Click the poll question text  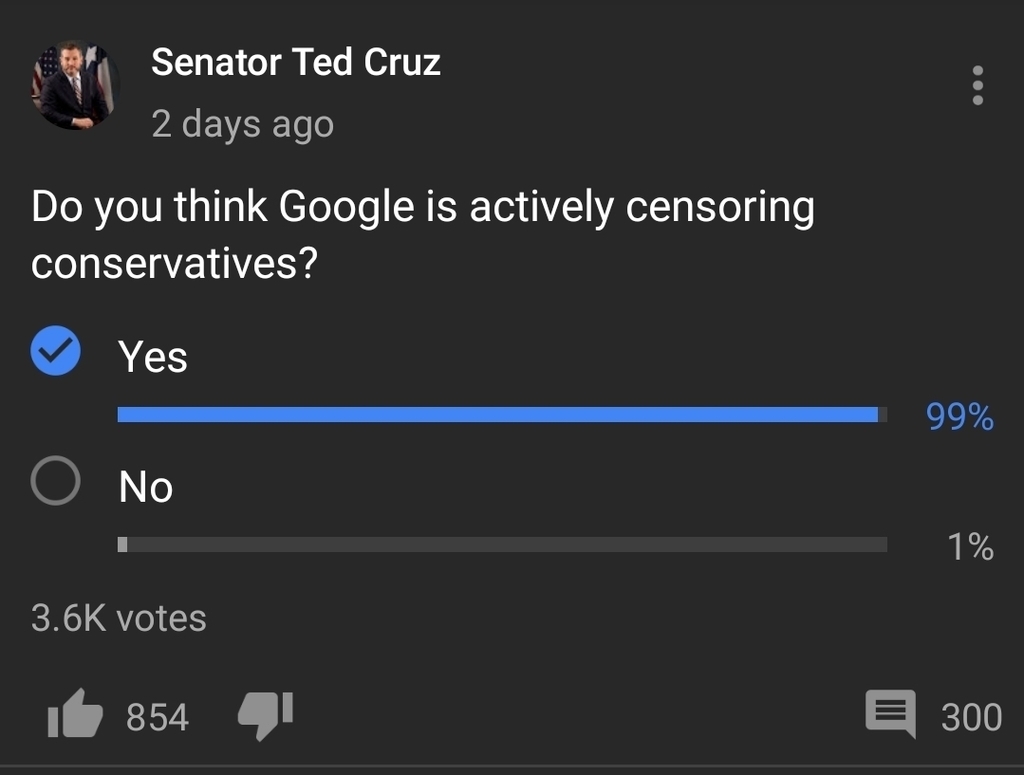[x=423, y=234]
